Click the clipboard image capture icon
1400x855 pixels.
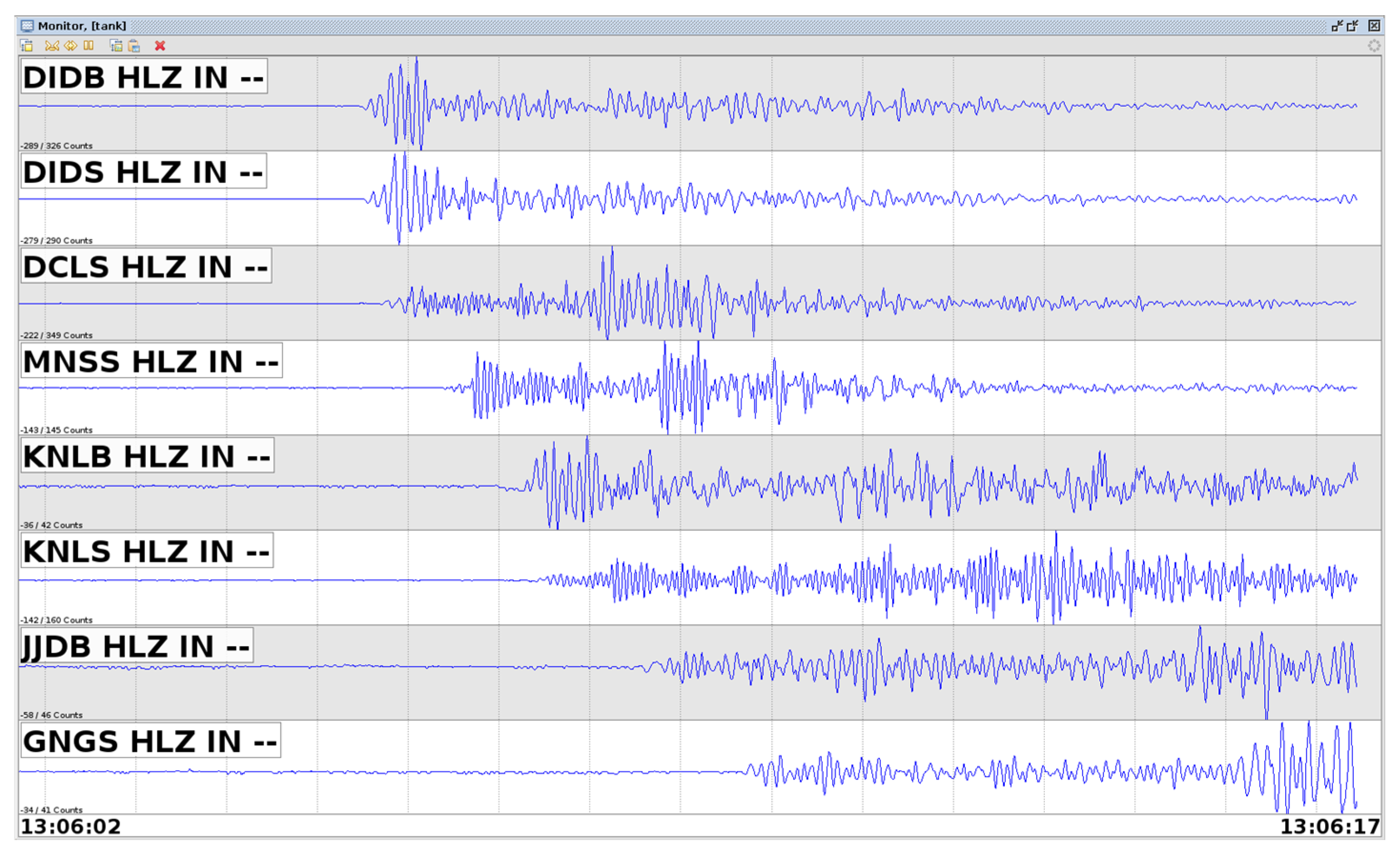coord(134,46)
